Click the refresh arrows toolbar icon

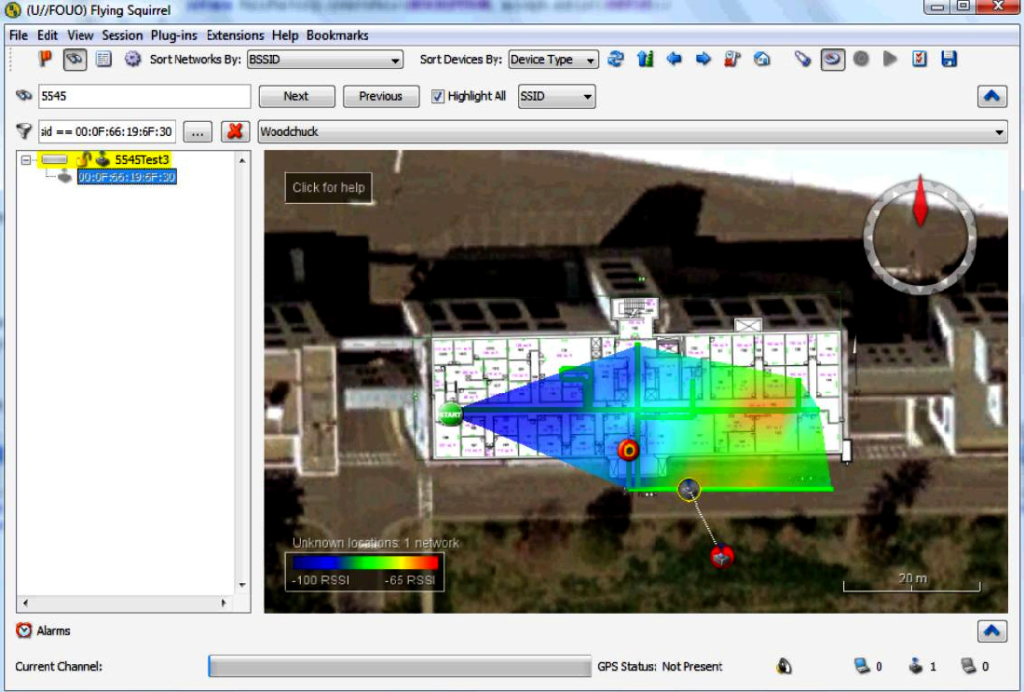(x=616, y=59)
